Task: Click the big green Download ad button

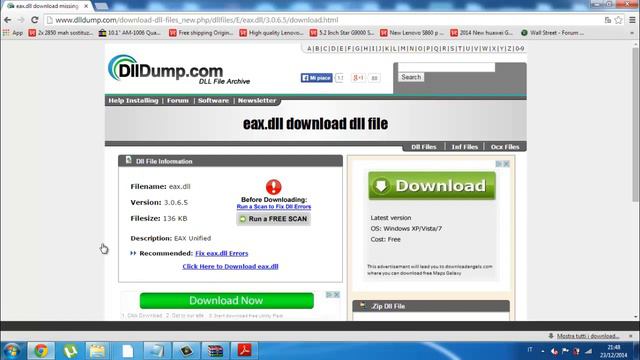Action: click(432, 186)
